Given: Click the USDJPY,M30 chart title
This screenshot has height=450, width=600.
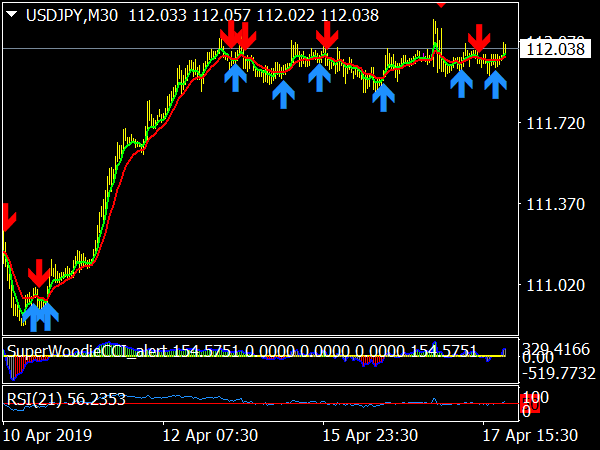Looking at the screenshot, I should coord(72,16).
